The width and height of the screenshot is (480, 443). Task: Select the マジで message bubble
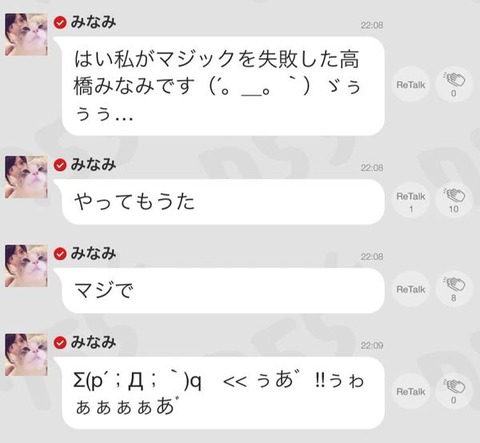pos(223,290)
